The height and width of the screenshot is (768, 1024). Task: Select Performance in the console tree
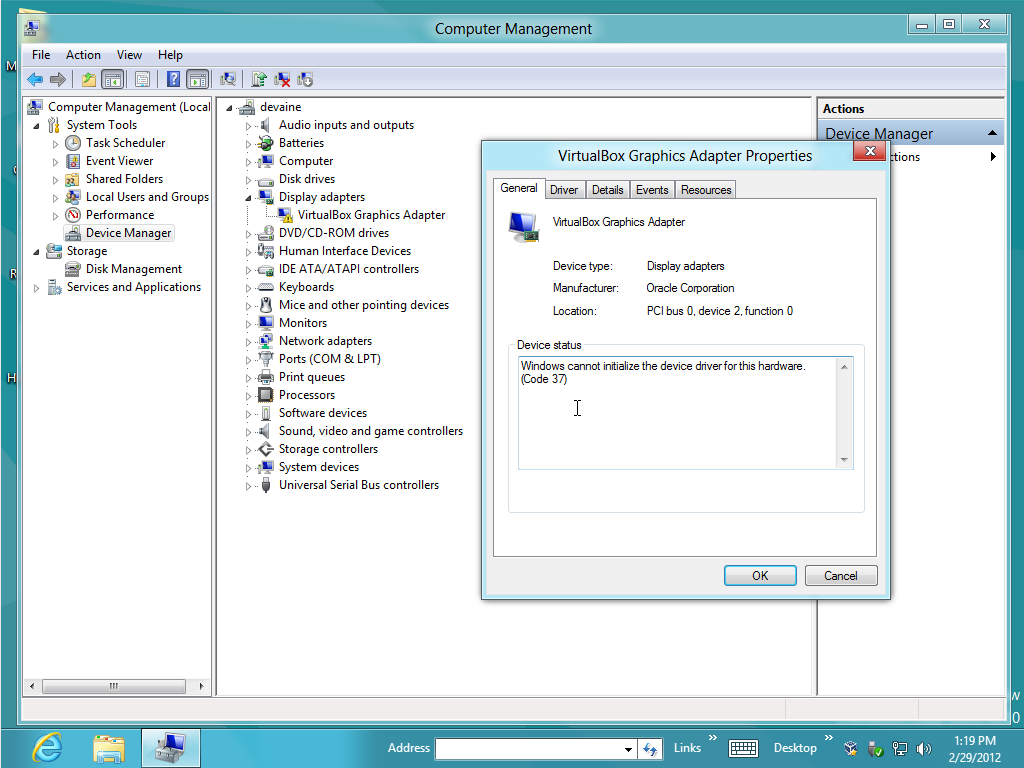click(120, 215)
